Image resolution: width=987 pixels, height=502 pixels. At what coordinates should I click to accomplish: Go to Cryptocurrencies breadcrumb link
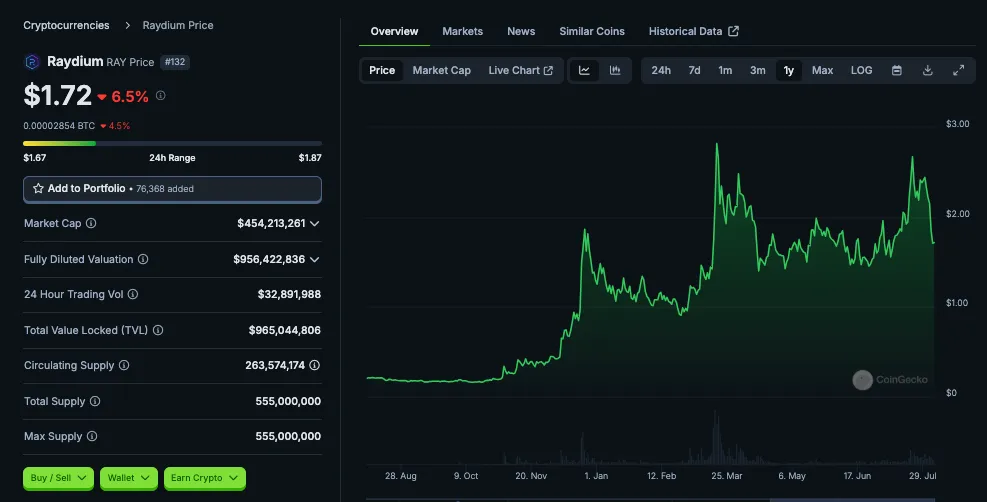(66, 26)
